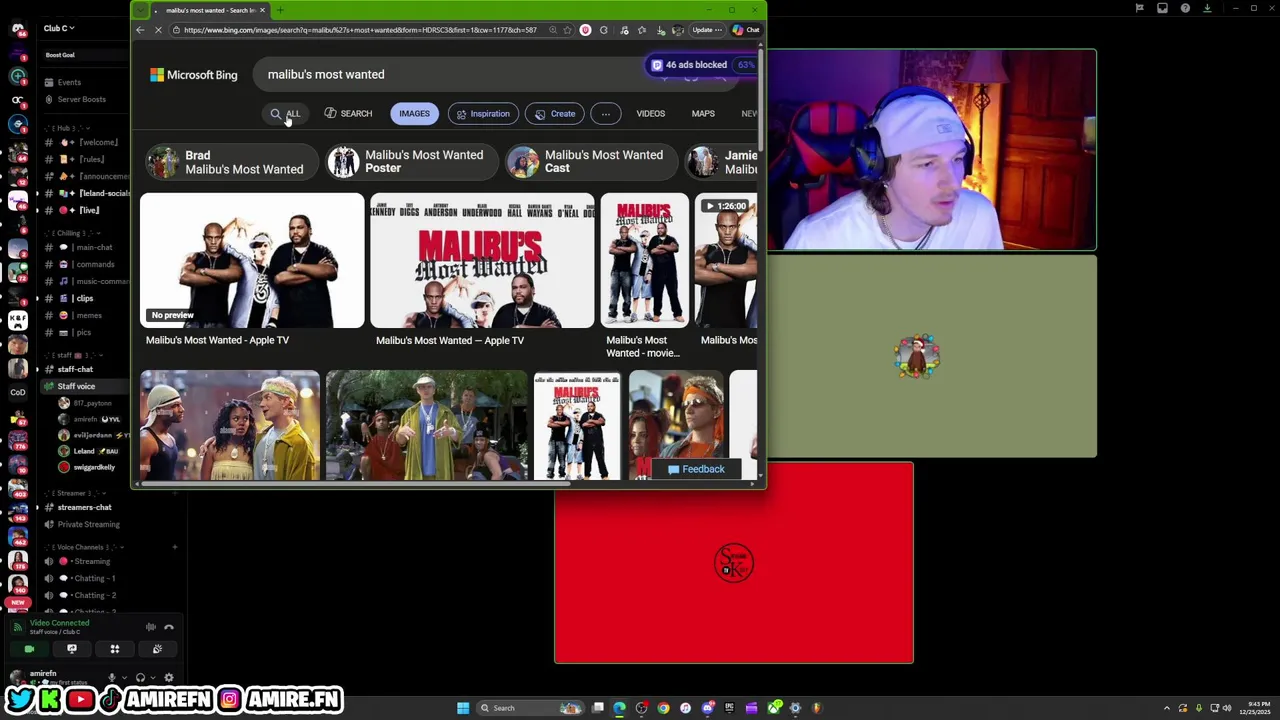Click the Update button in browser toolbar

coord(707,30)
